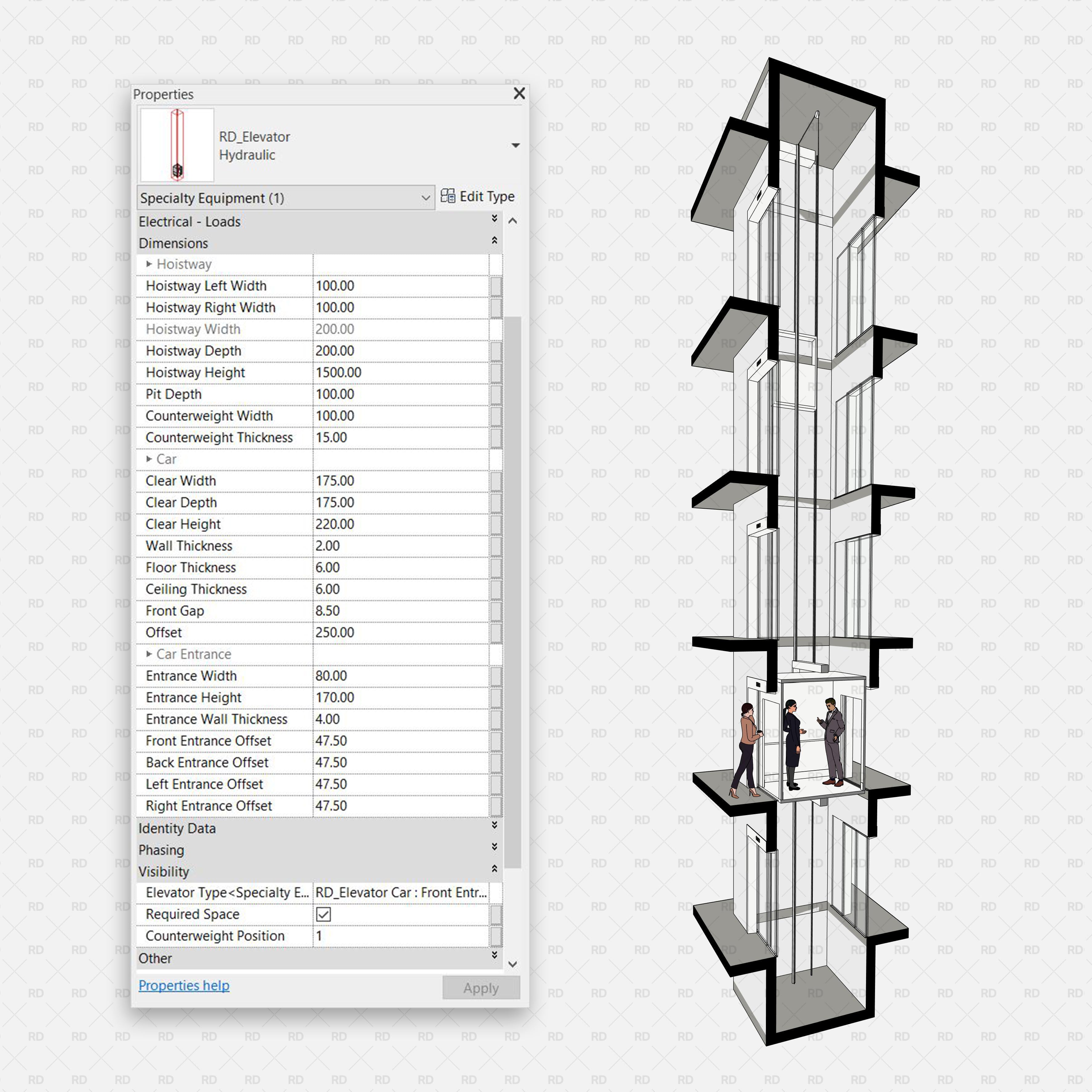
Task: Click the scroll down arrow in properties list
Action: click(x=513, y=965)
